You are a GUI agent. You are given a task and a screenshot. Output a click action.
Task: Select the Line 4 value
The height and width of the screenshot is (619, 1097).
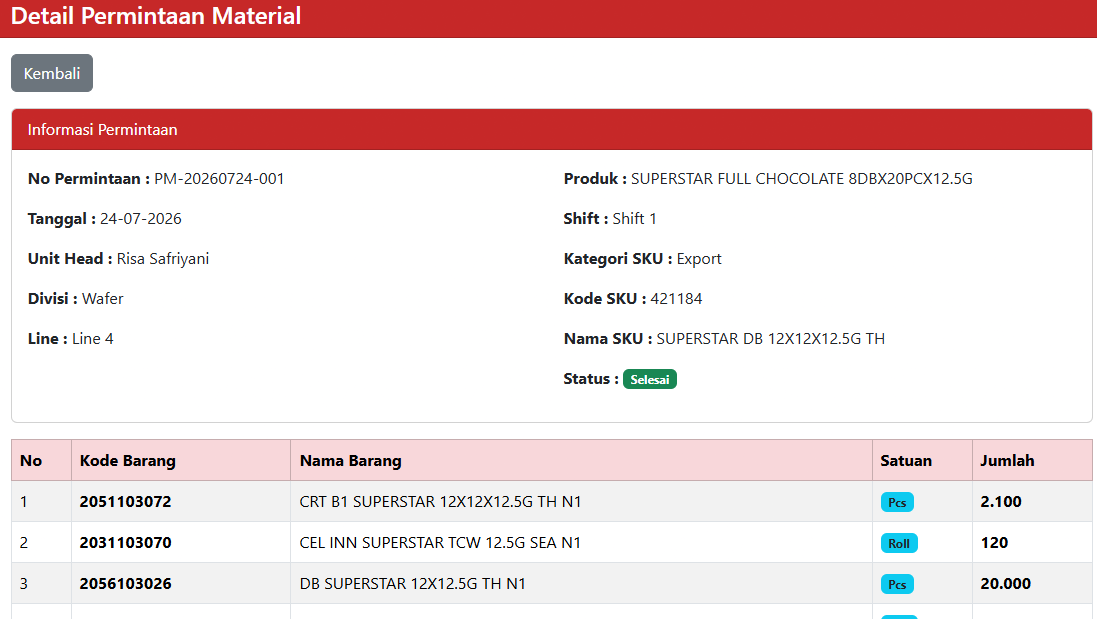coord(92,339)
